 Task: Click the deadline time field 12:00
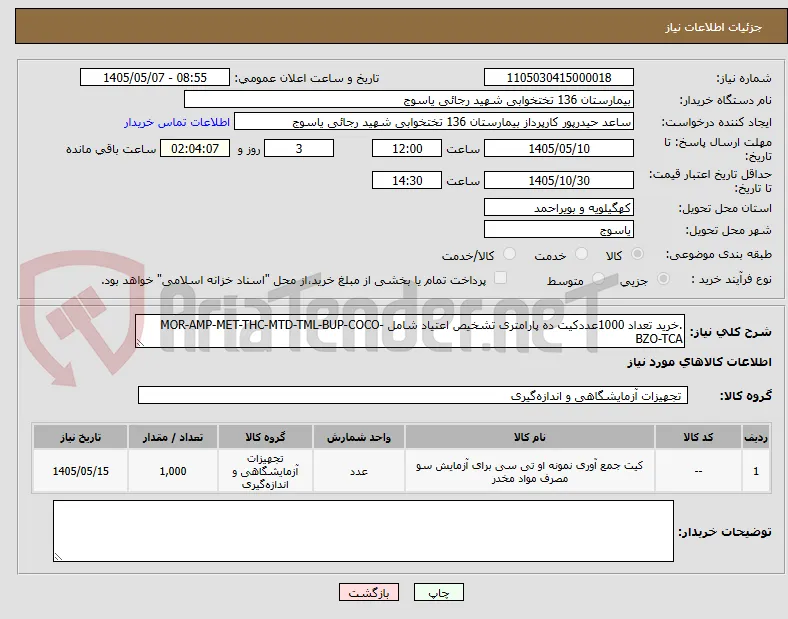coord(407,148)
